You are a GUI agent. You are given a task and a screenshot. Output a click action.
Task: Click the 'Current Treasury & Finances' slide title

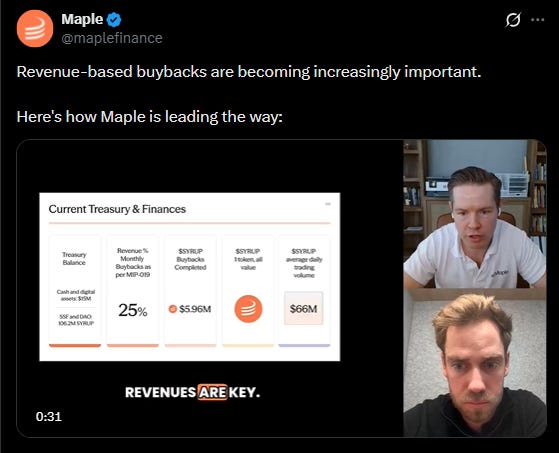coord(117,209)
